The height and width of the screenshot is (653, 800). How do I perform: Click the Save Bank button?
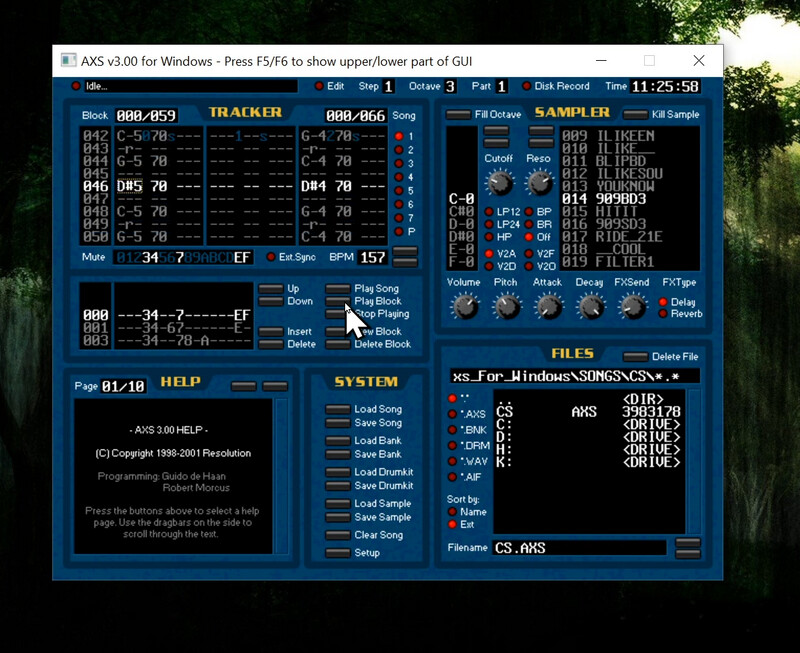(338, 455)
